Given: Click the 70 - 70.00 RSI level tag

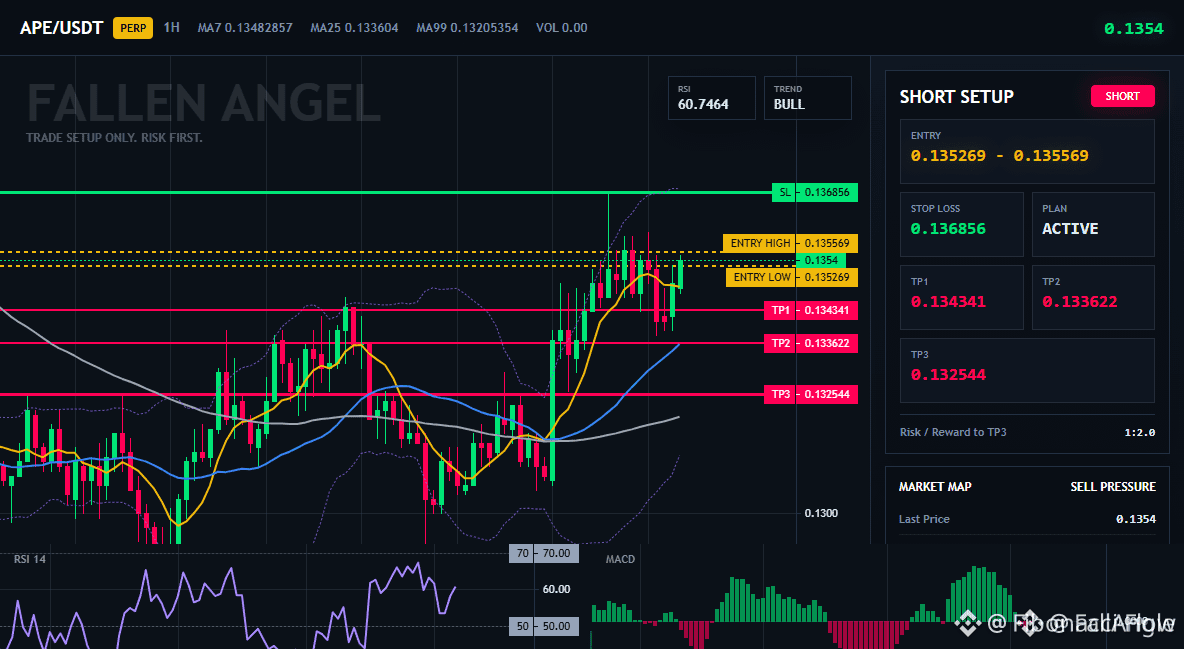Looking at the screenshot, I should [544, 553].
